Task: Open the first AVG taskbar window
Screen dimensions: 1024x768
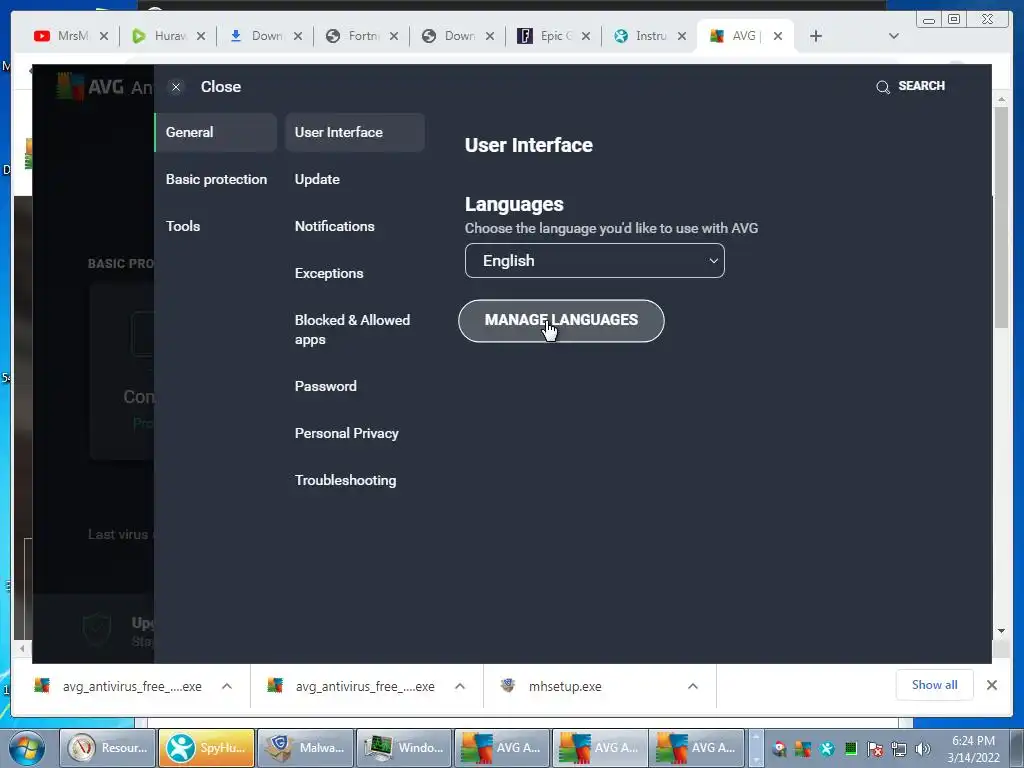Action: click(x=502, y=748)
